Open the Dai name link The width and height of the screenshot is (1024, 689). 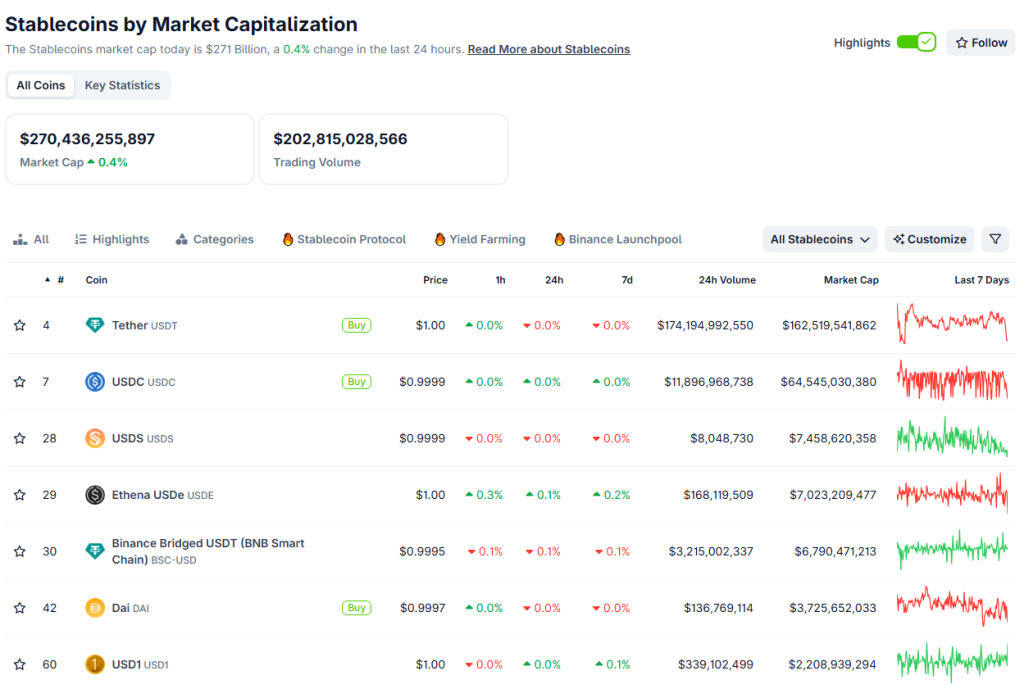(x=130, y=608)
